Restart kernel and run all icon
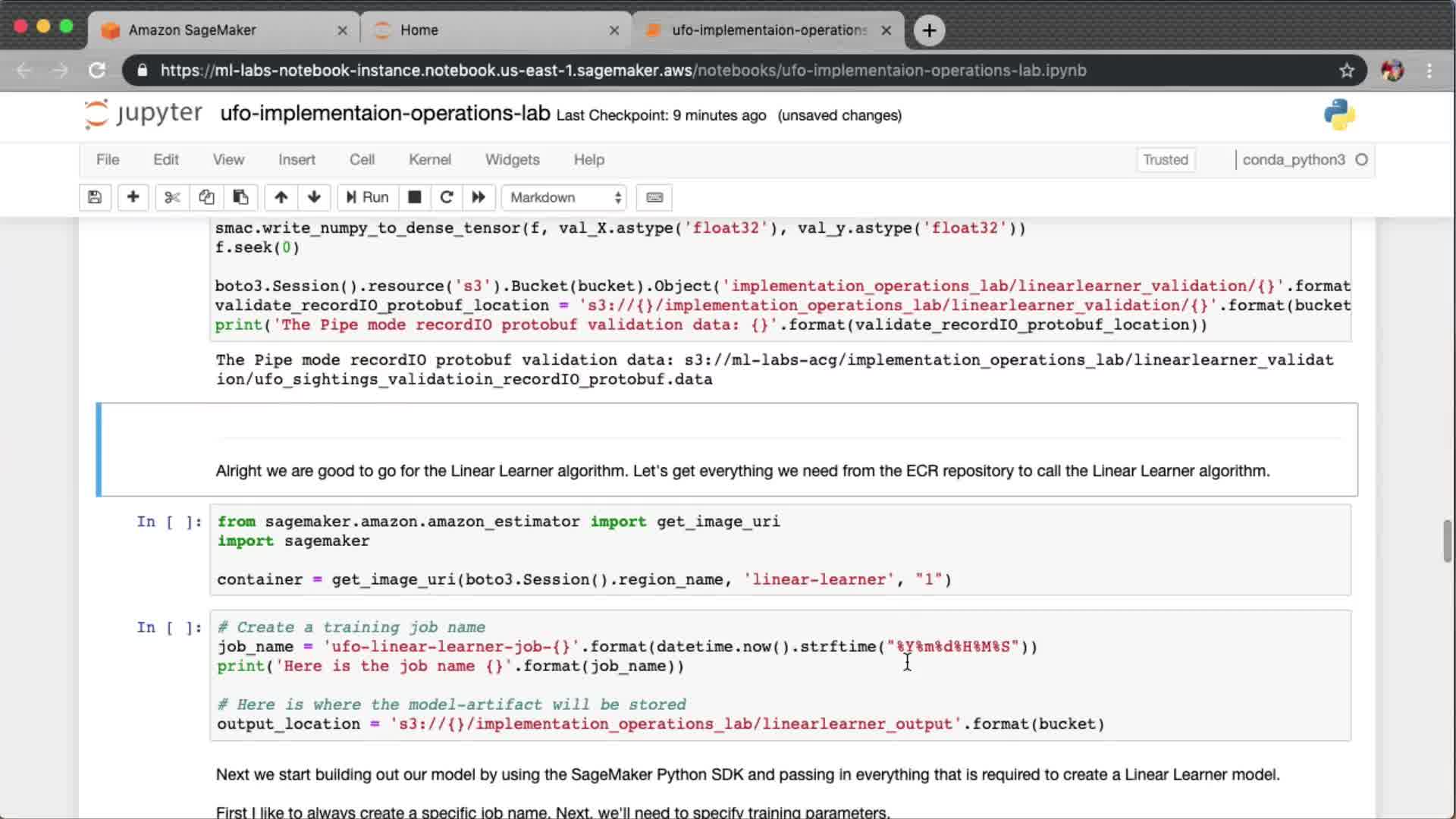1456x819 pixels. pyautogui.click(x=479, y=197)
